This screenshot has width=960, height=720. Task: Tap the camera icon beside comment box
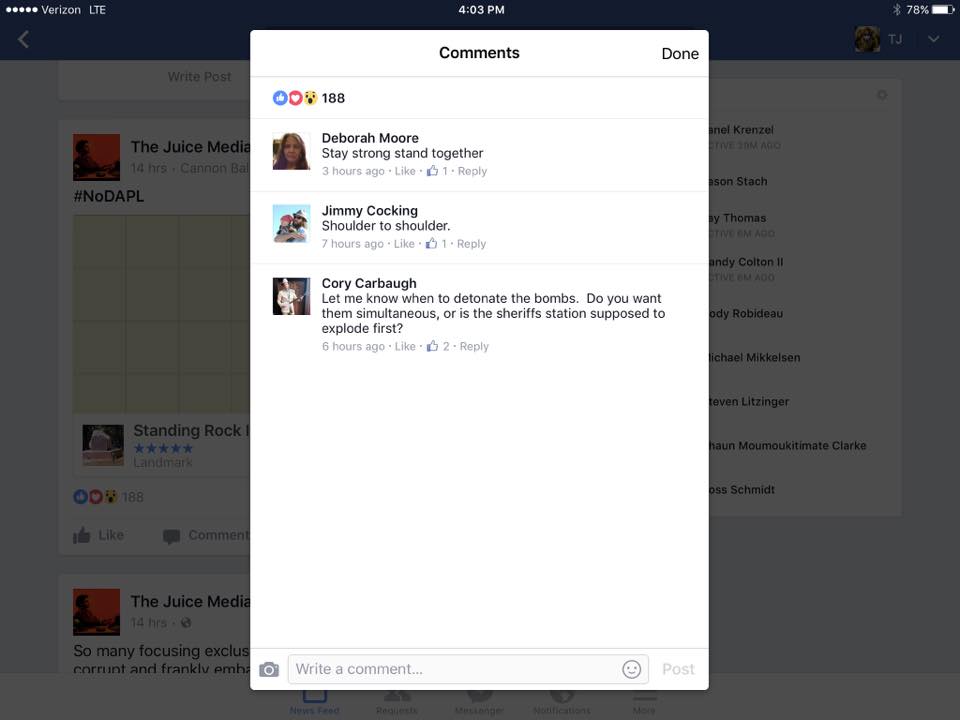click(269, 669)
